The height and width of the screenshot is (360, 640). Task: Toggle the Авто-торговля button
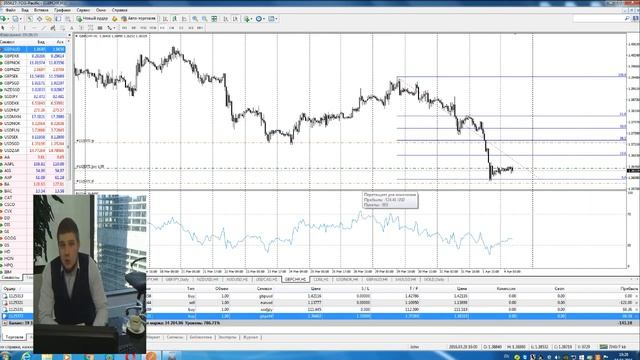point(139,19)
